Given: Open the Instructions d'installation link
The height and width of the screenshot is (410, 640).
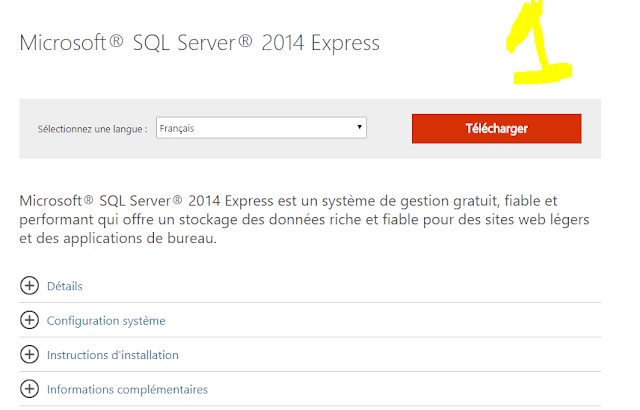Looking at the screenshot, I should click(x=113, y=355).
